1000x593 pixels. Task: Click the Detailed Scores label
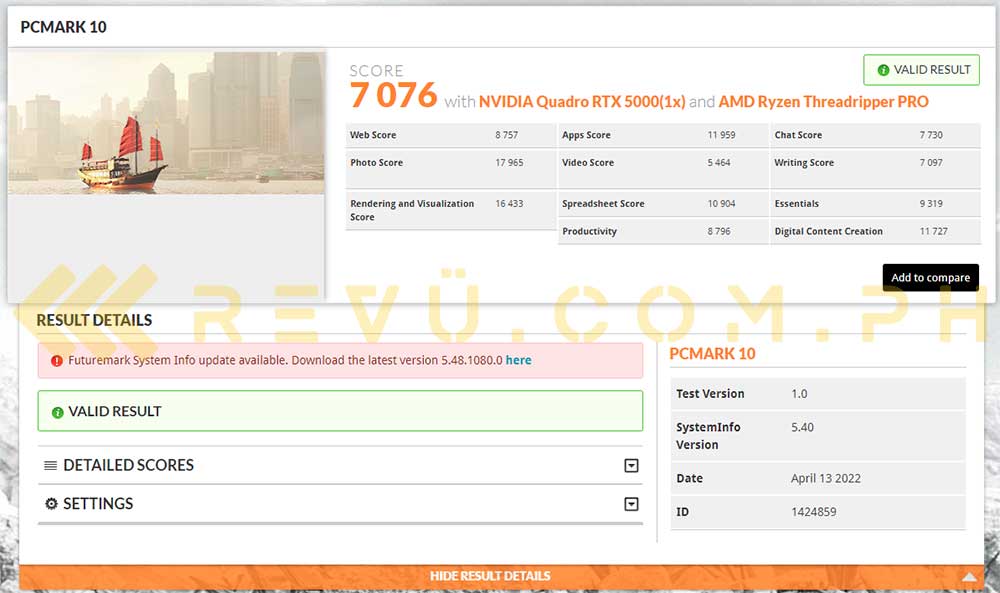click(128, 465)
